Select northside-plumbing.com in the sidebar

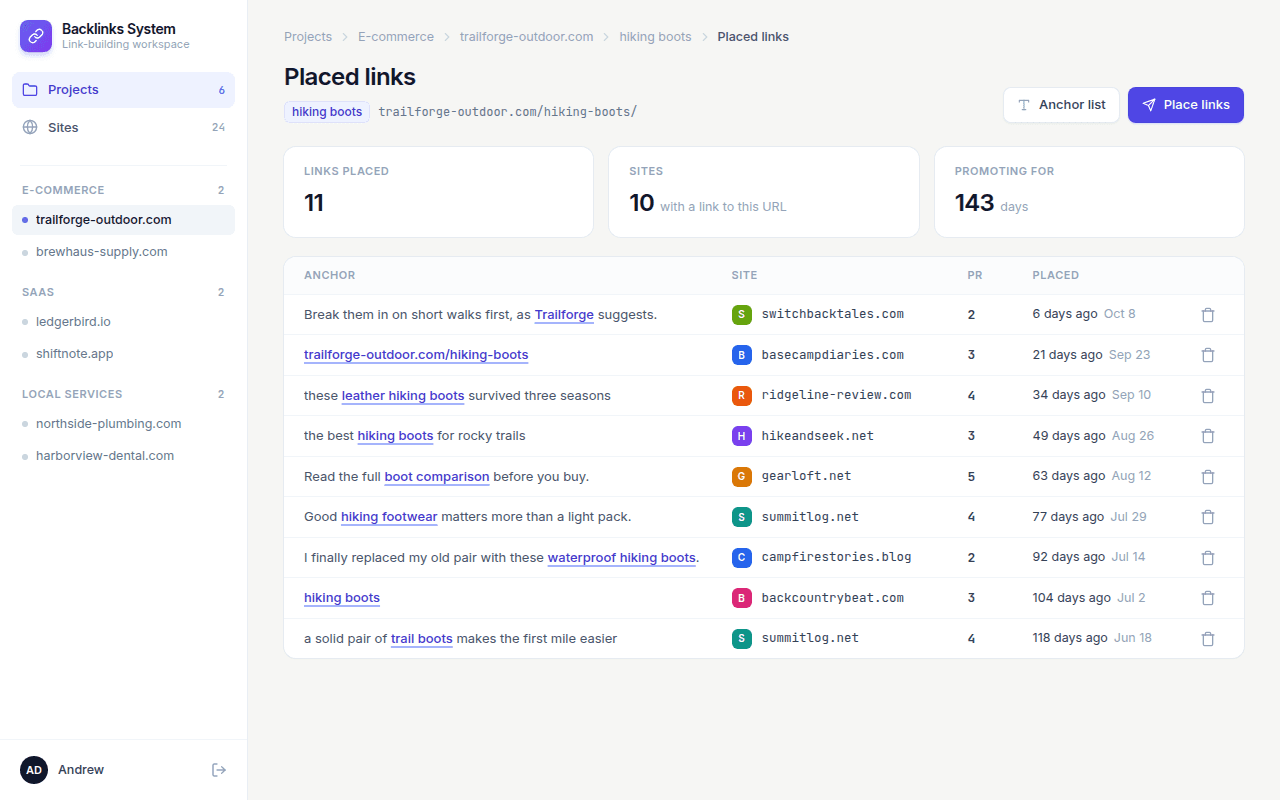[x=124, y=424]
